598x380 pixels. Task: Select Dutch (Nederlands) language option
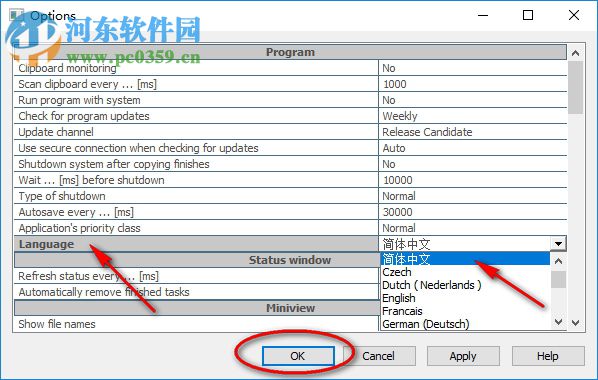coord(465,285)
